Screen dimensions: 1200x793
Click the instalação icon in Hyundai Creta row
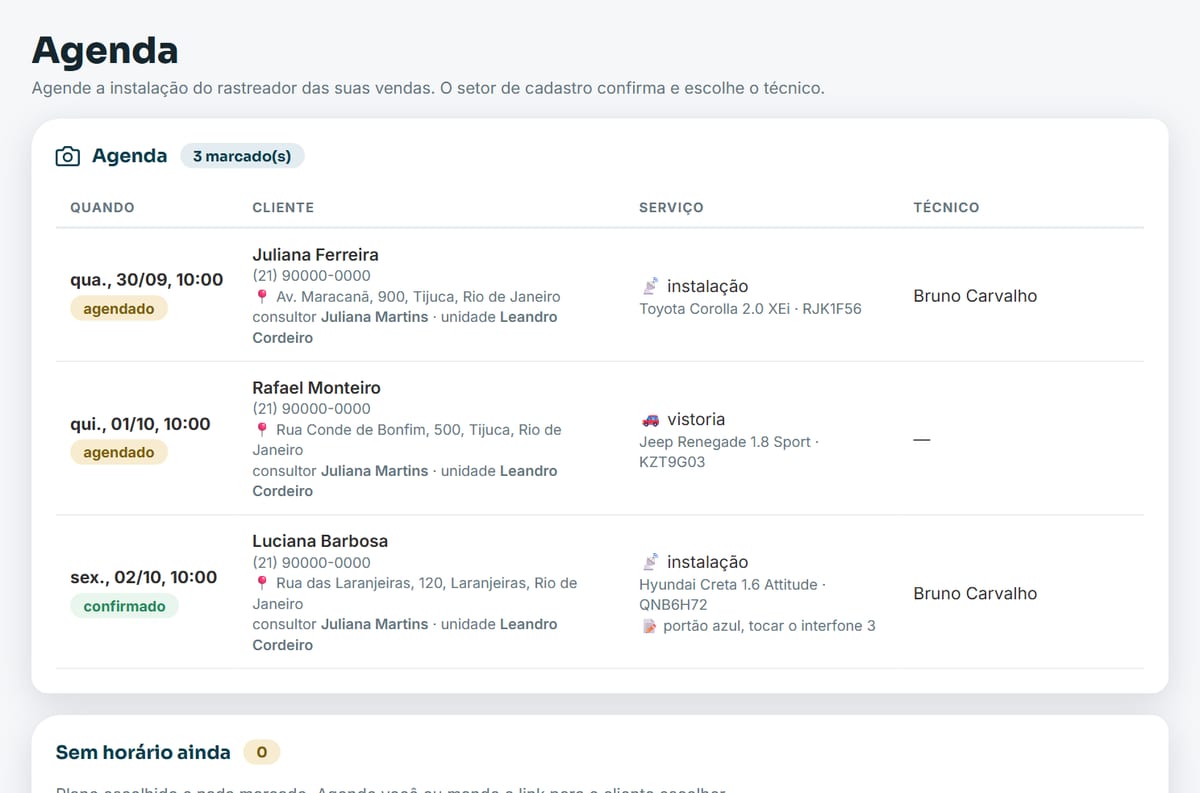[650, 563]
